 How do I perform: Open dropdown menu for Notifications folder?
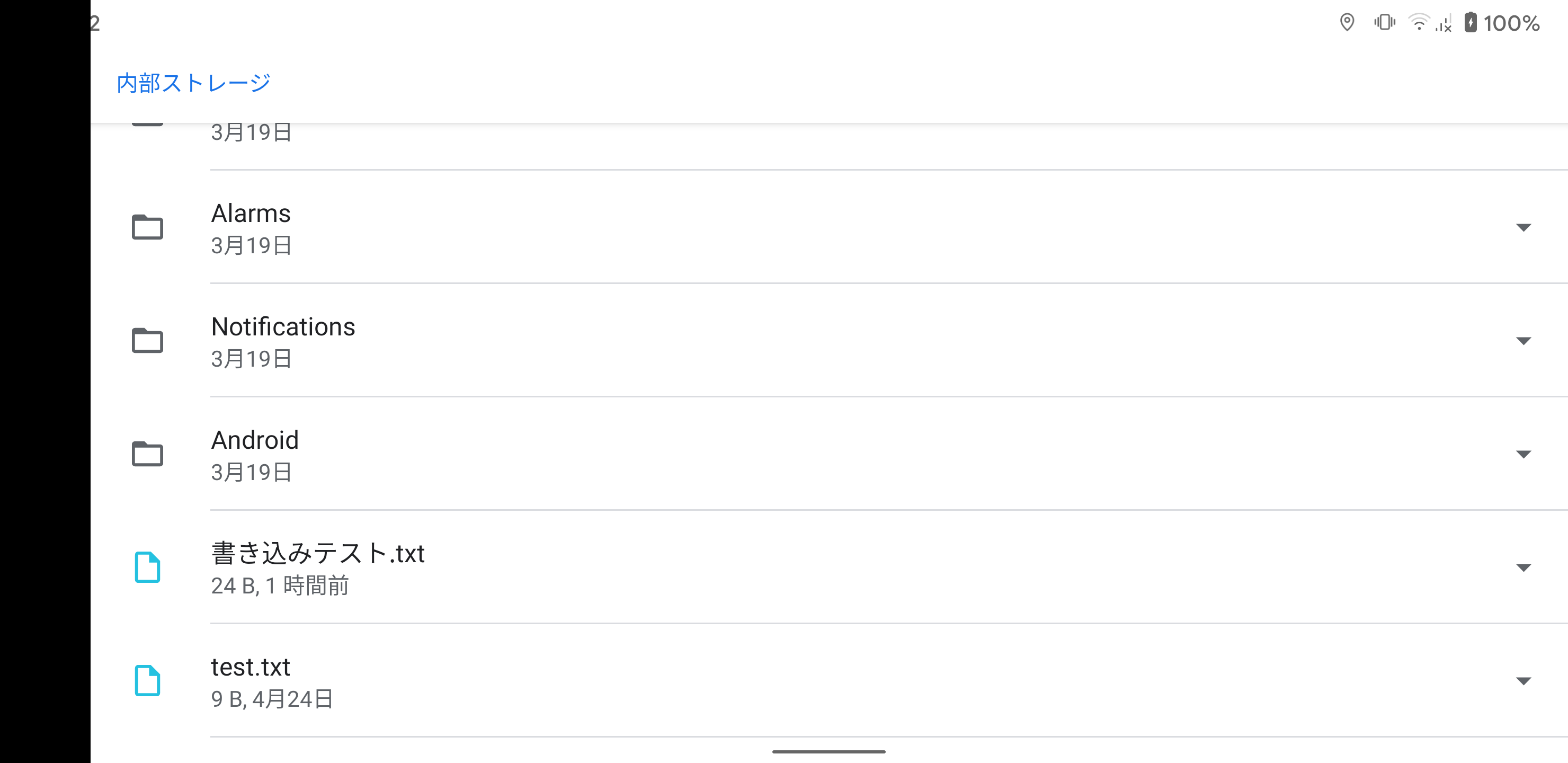1523,340
